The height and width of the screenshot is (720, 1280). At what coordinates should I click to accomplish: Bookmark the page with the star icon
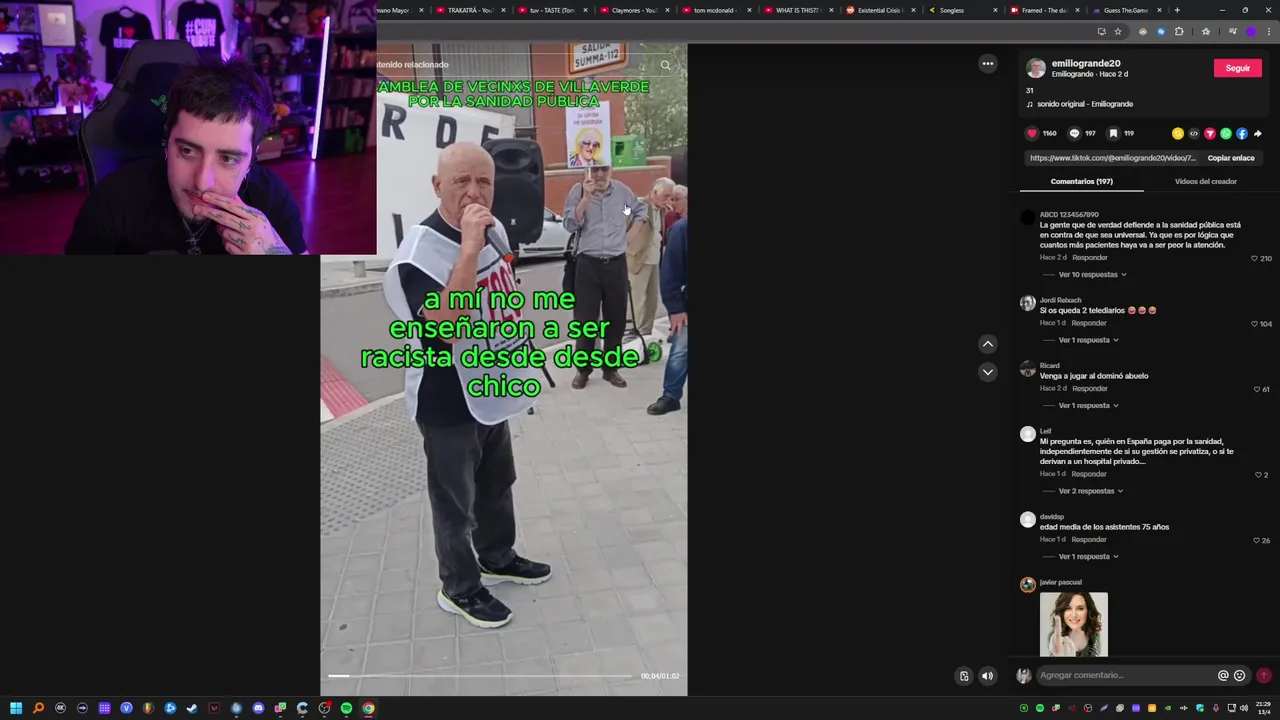point(1118,31)
